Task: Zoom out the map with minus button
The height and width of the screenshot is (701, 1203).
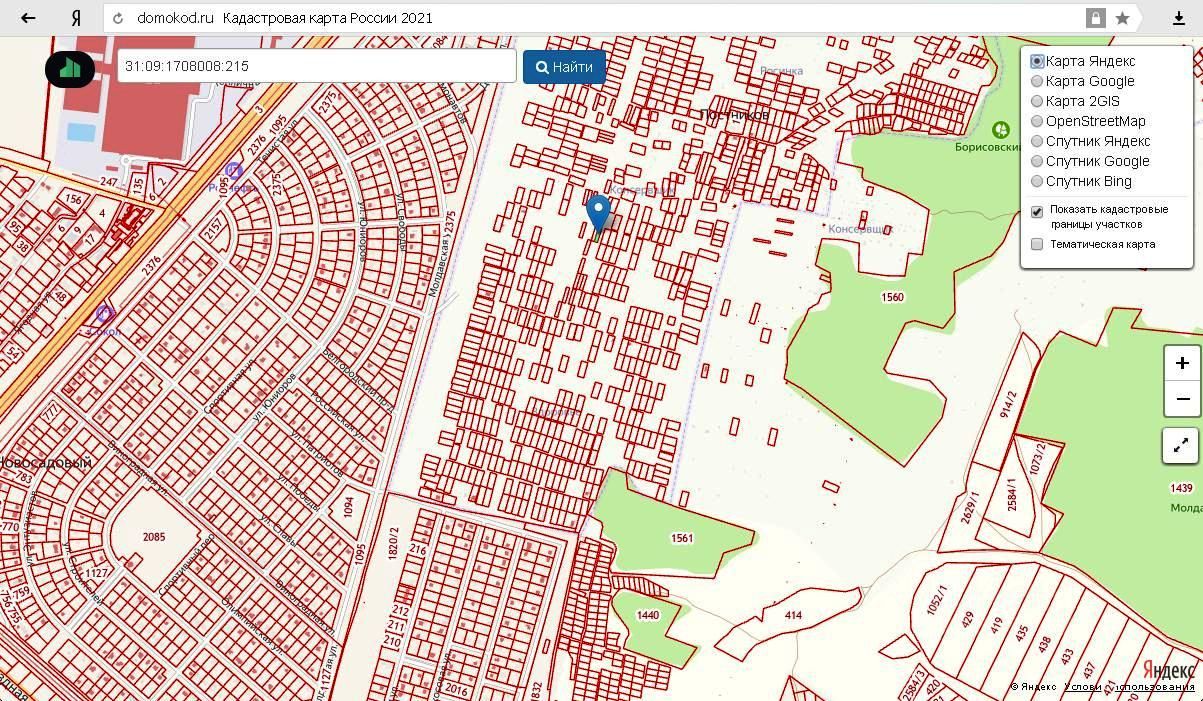Action: 1182,399
